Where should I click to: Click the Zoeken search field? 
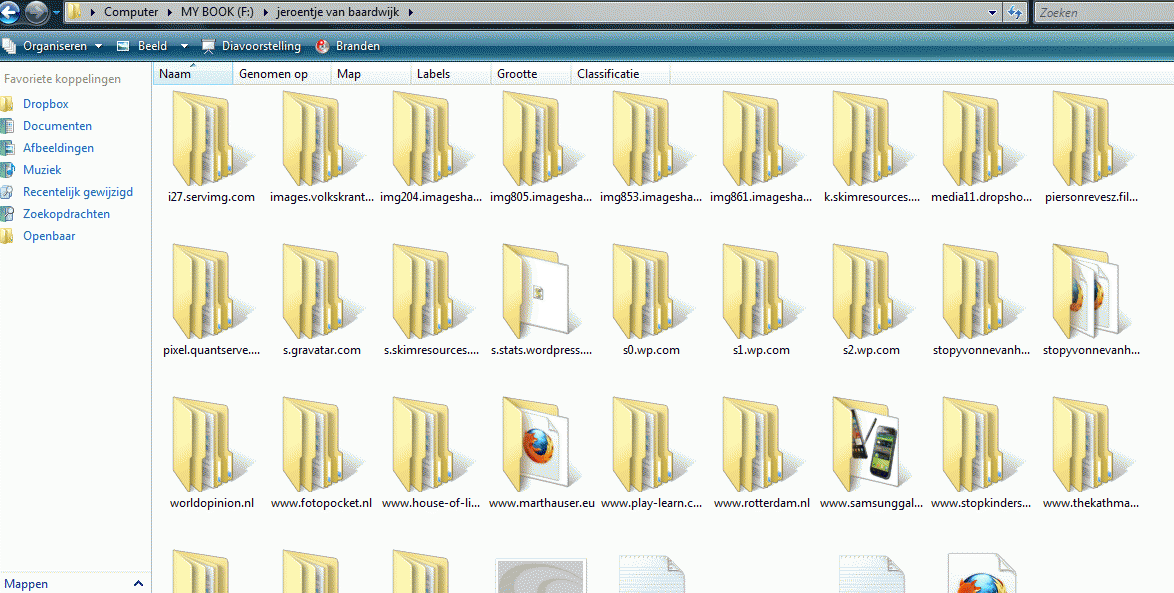(1104, 13)
